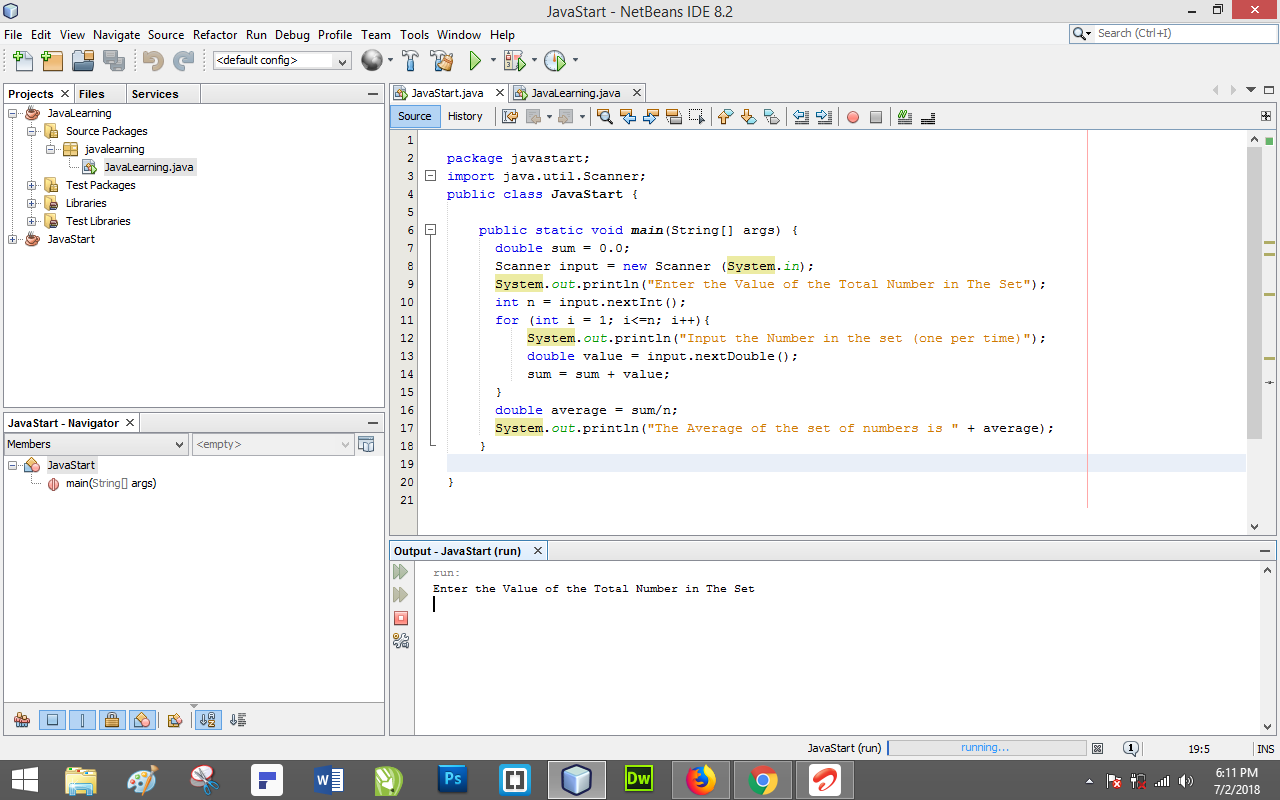Click the Next Bookmark icon
The image size is (1280, 800).
tap(749, 117)
